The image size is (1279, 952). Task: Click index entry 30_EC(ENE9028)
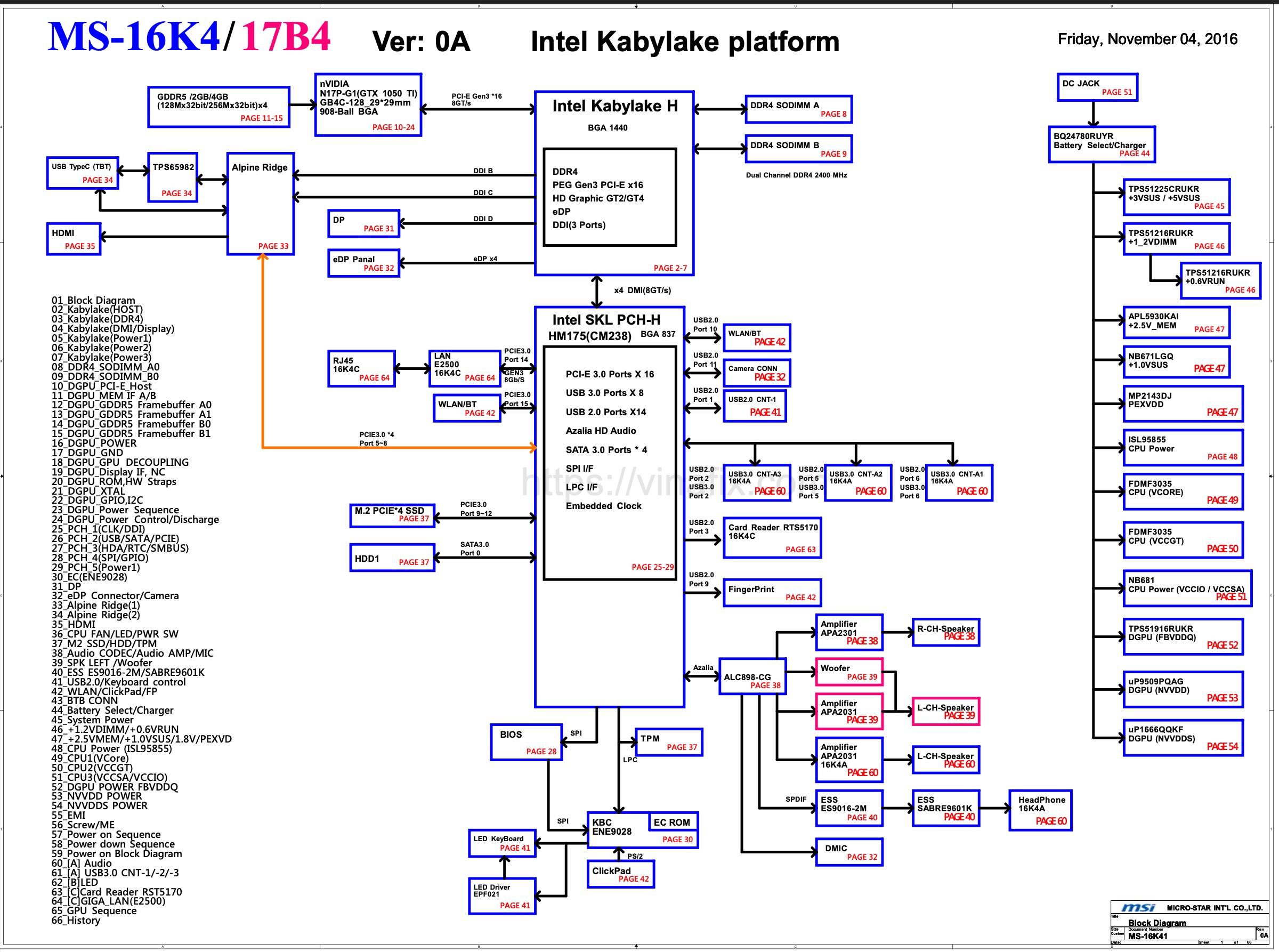pyautogui.click(x=90, y=577)
